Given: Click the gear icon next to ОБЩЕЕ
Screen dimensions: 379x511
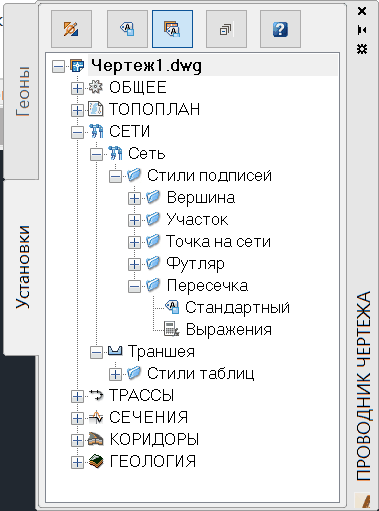Looking at the screenshot, I should pos(96,87).
